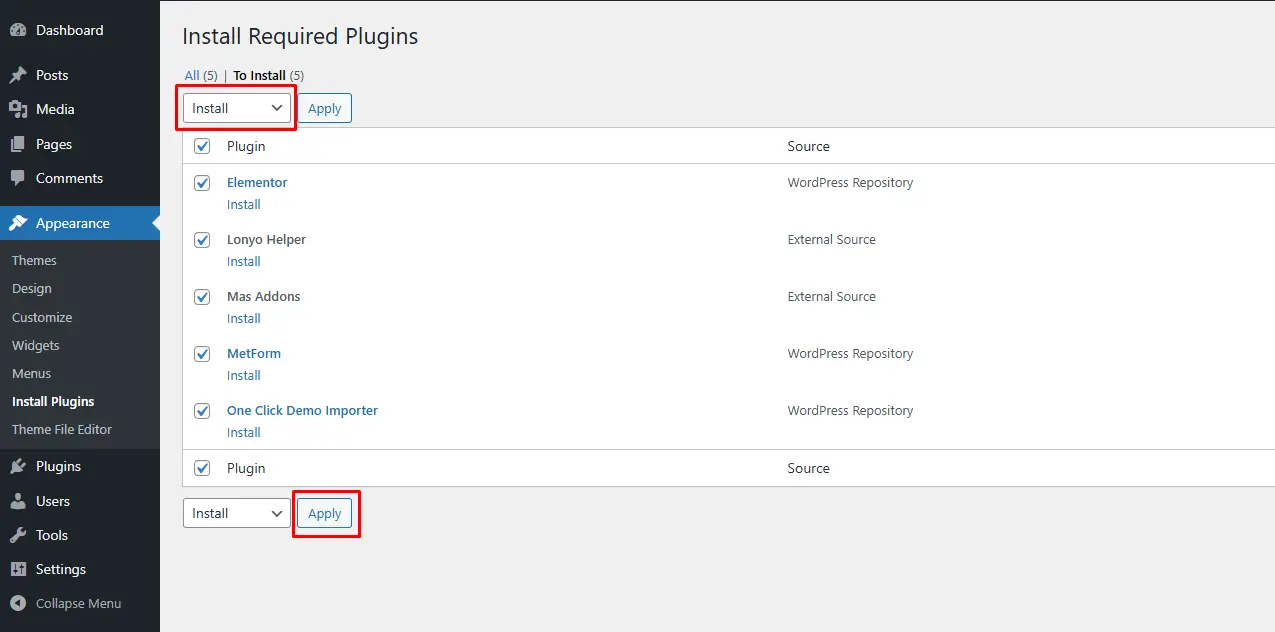Viewport: 1275px width, 632px height.
Task: Click the Plugin column label in footer
Action: pos(246,468)
